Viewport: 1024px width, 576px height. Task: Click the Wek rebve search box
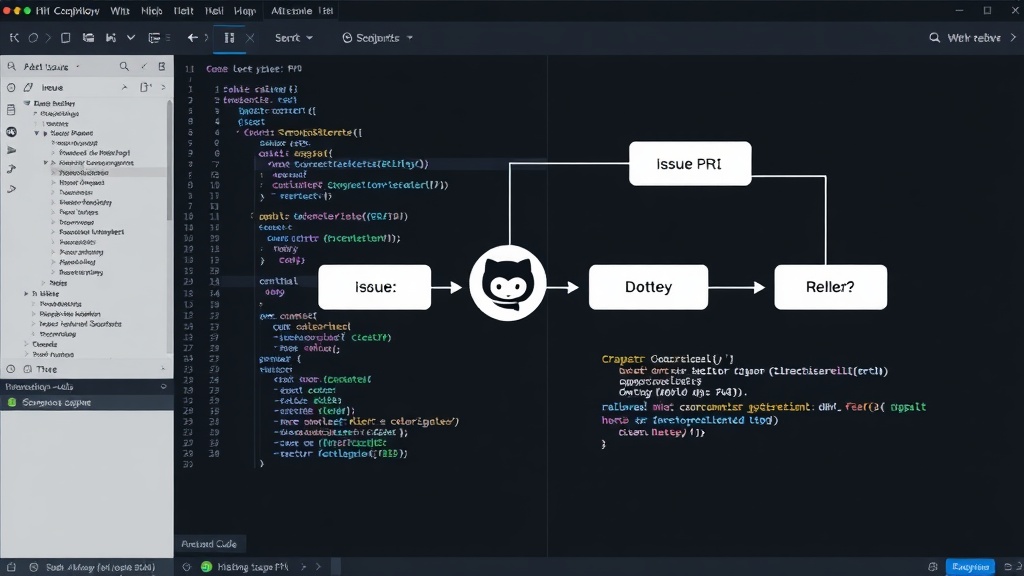point(974,38)
